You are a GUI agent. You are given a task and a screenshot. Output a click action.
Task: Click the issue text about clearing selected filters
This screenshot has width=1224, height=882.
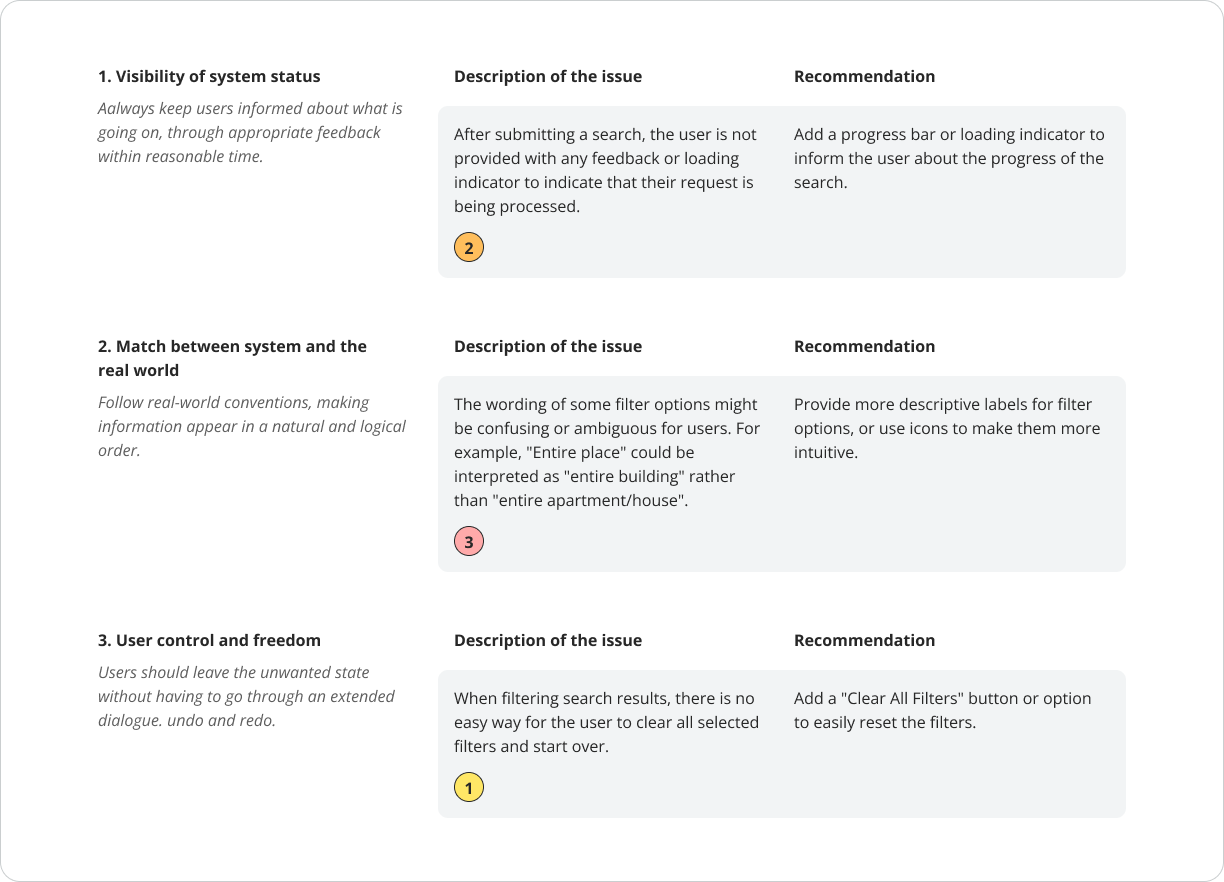click(606, 722)
